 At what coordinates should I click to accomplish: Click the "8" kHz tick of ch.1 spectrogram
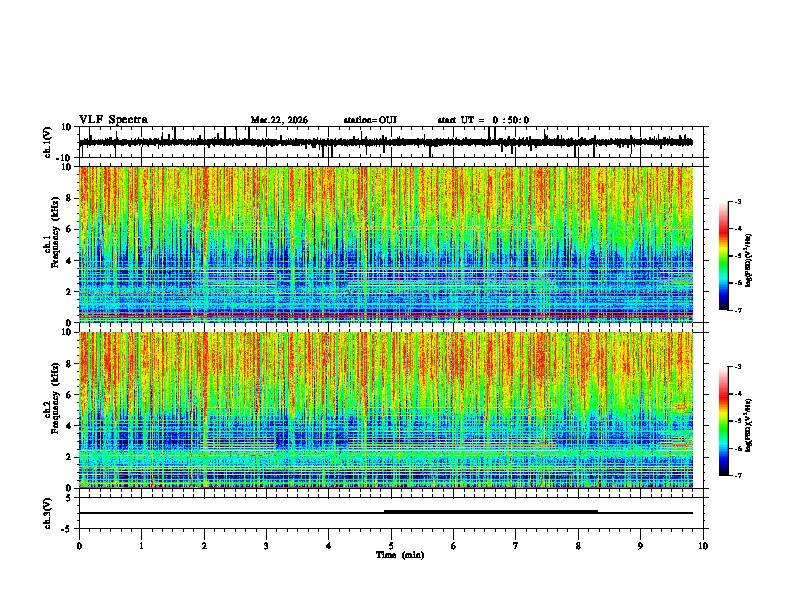(69, 198)
